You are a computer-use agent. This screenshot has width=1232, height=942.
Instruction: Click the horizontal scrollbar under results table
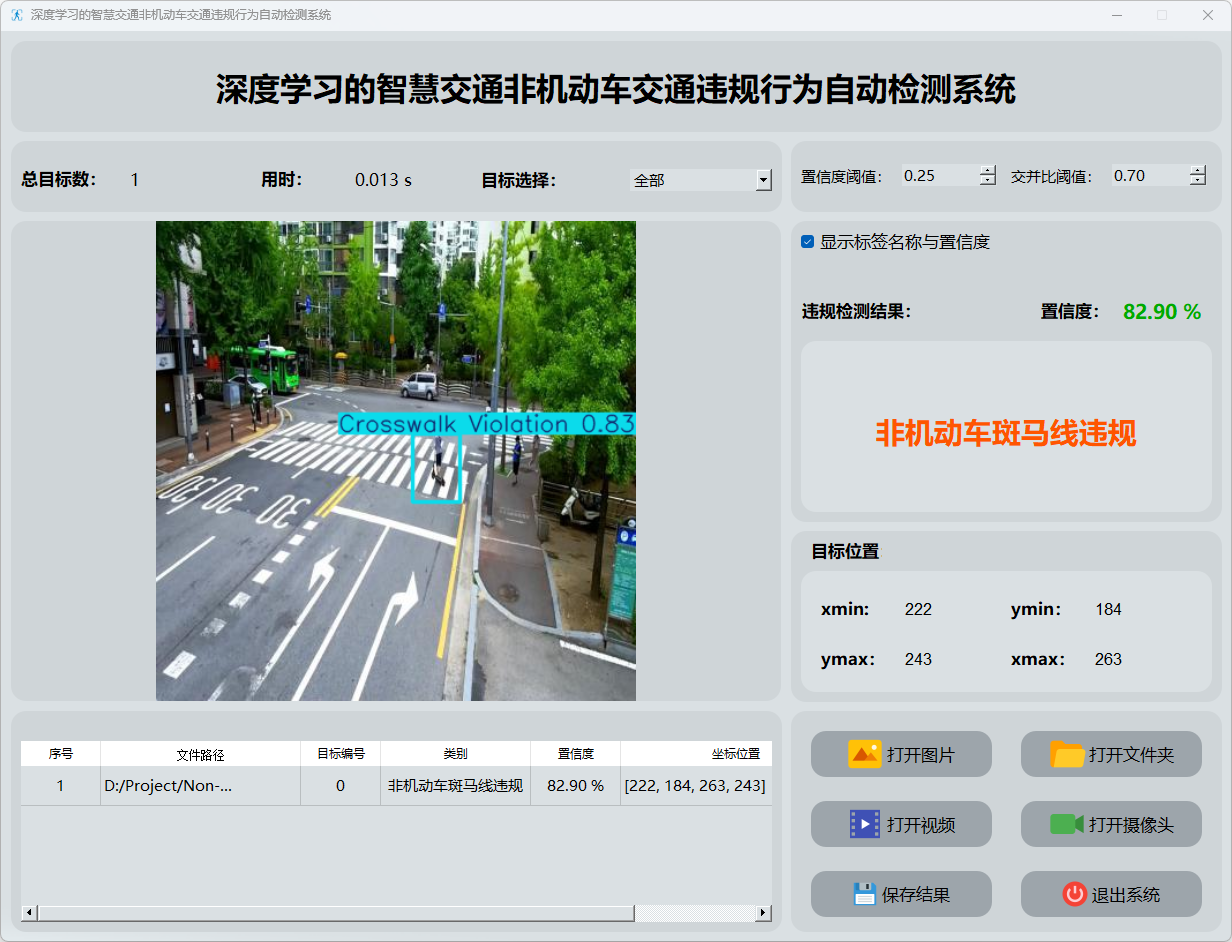[x=335, y=913]
